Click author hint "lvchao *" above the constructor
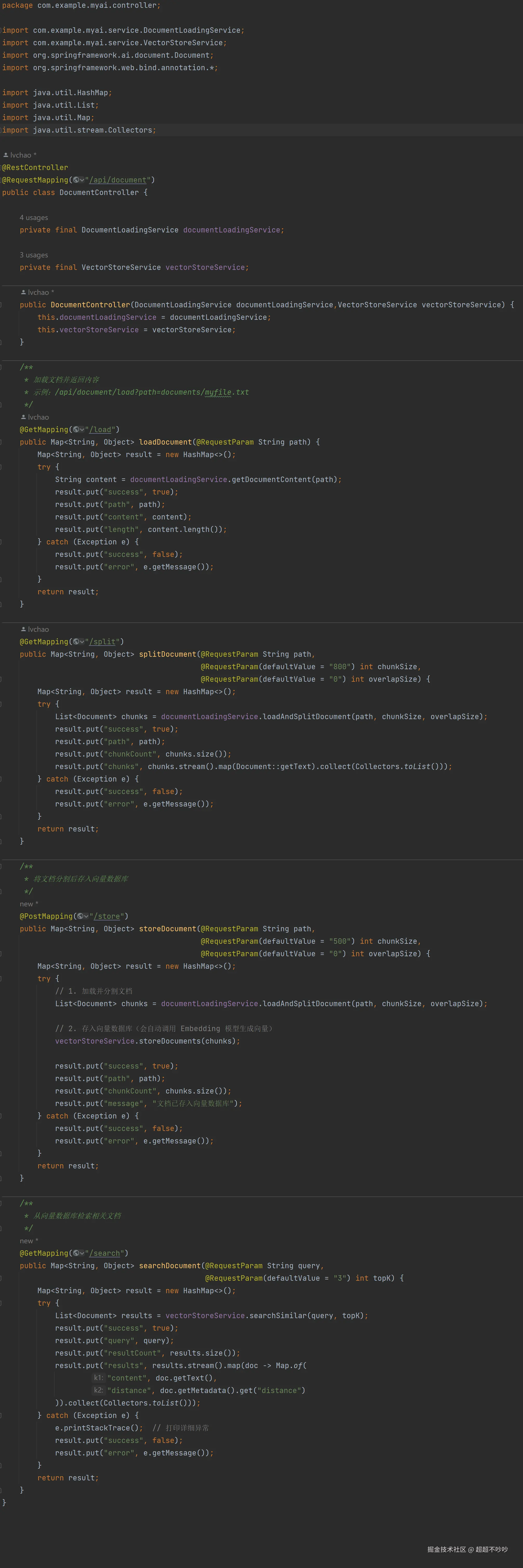The image size is (523, 1568). click(38, 292)
